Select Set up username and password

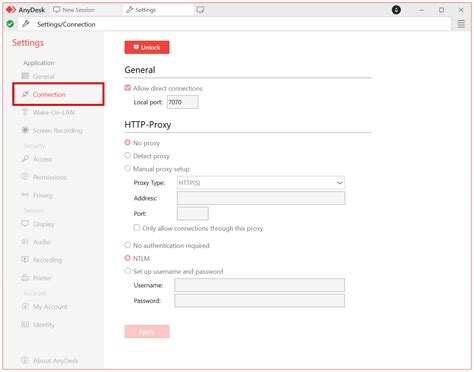click(127, 271)
